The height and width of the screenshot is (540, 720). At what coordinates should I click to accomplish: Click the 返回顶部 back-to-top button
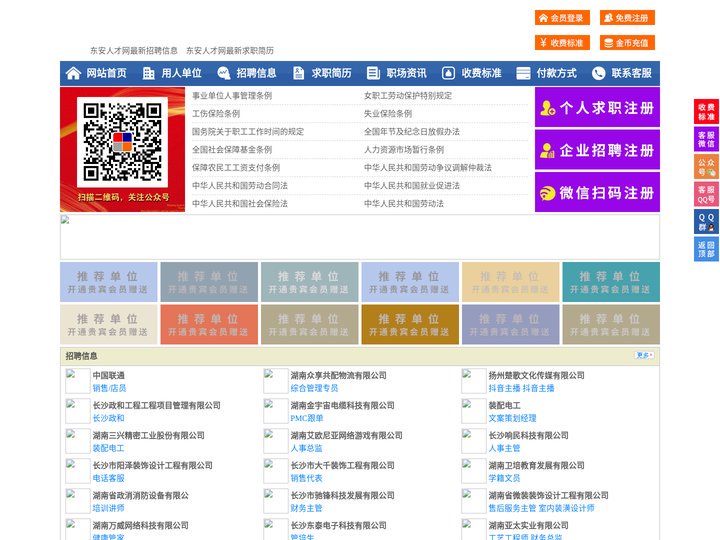pos(706,249)
